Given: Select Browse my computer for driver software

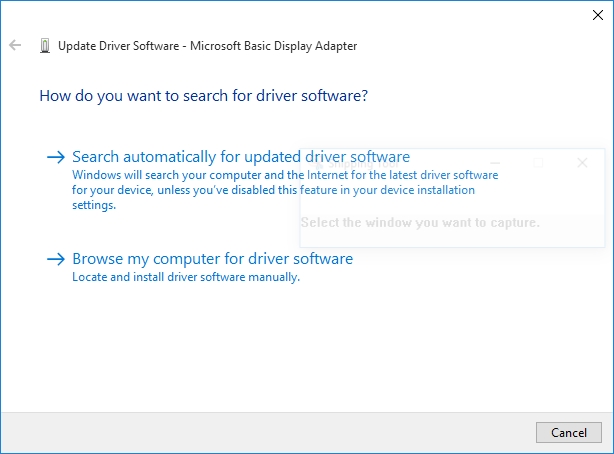Looking at the screenshot, I should tap(212, 259).
